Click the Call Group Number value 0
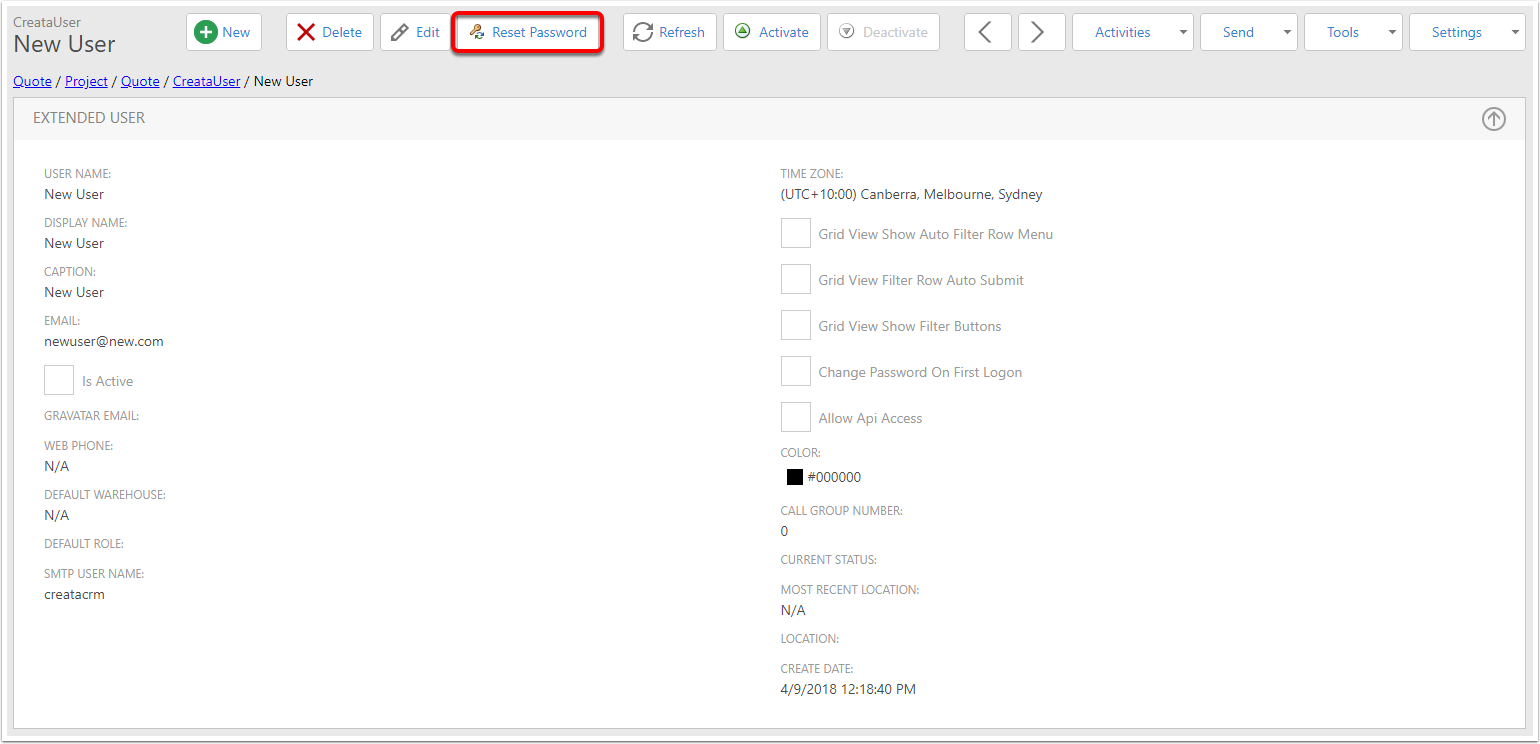Screen dimensions: 1540x744 point(784,531)
